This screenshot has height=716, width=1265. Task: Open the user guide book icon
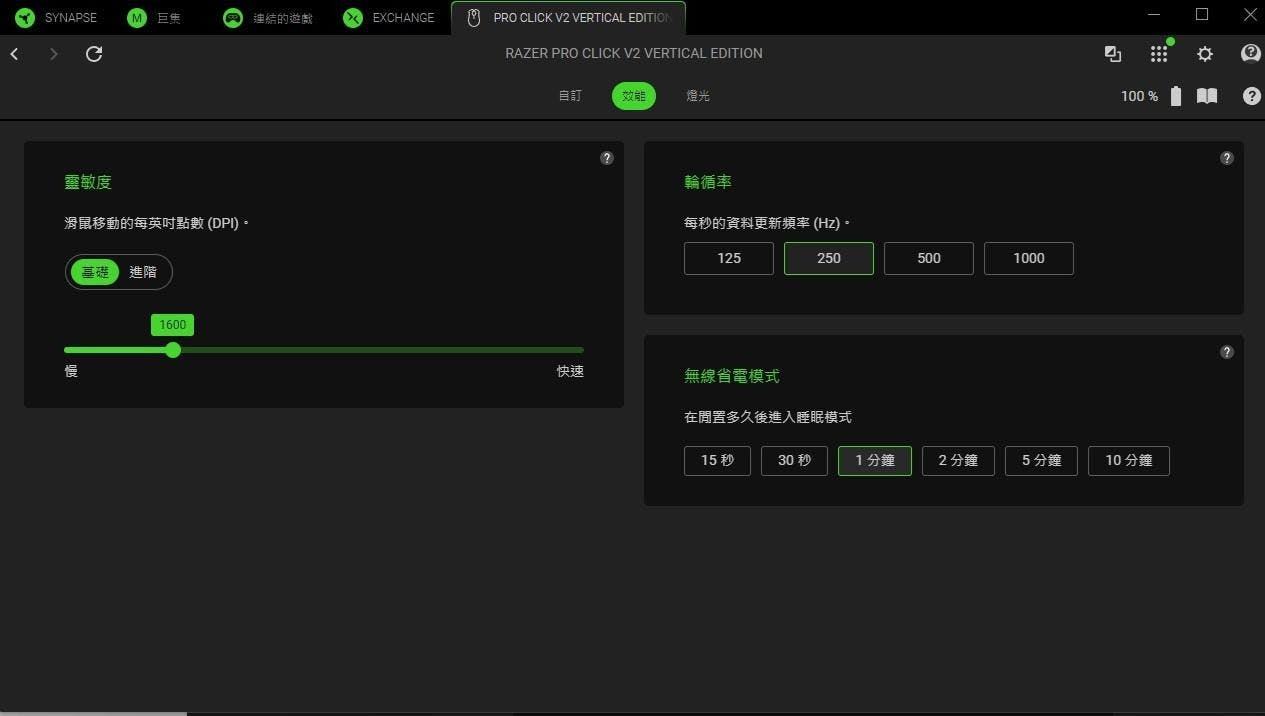coord(1207,96)
